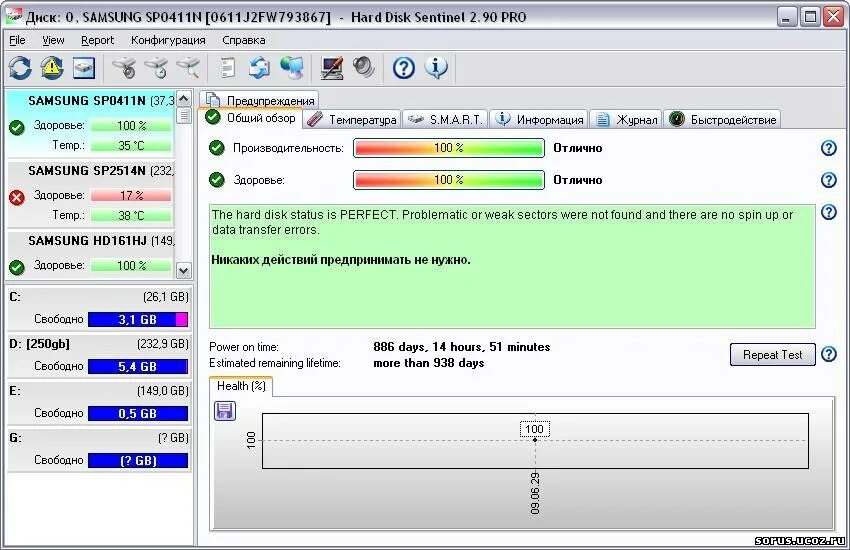This screenshot has height=550, width=850.
Task: Click the disk list scroll up arrow
Action: [184, 99]
